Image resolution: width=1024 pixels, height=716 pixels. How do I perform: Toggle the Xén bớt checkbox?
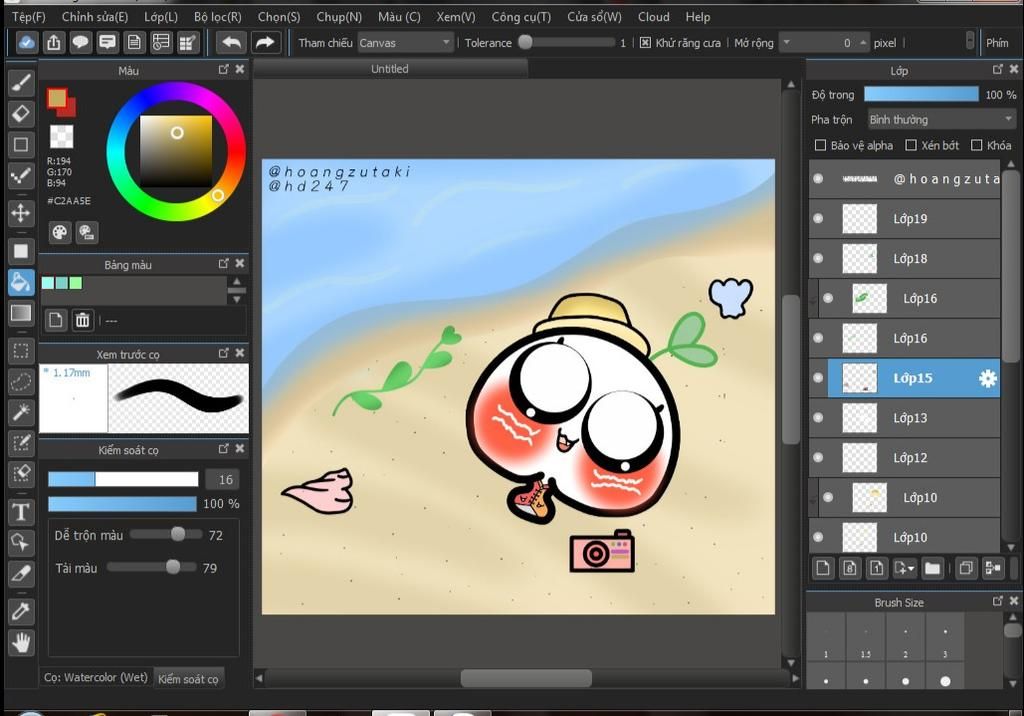coord(911,145)
